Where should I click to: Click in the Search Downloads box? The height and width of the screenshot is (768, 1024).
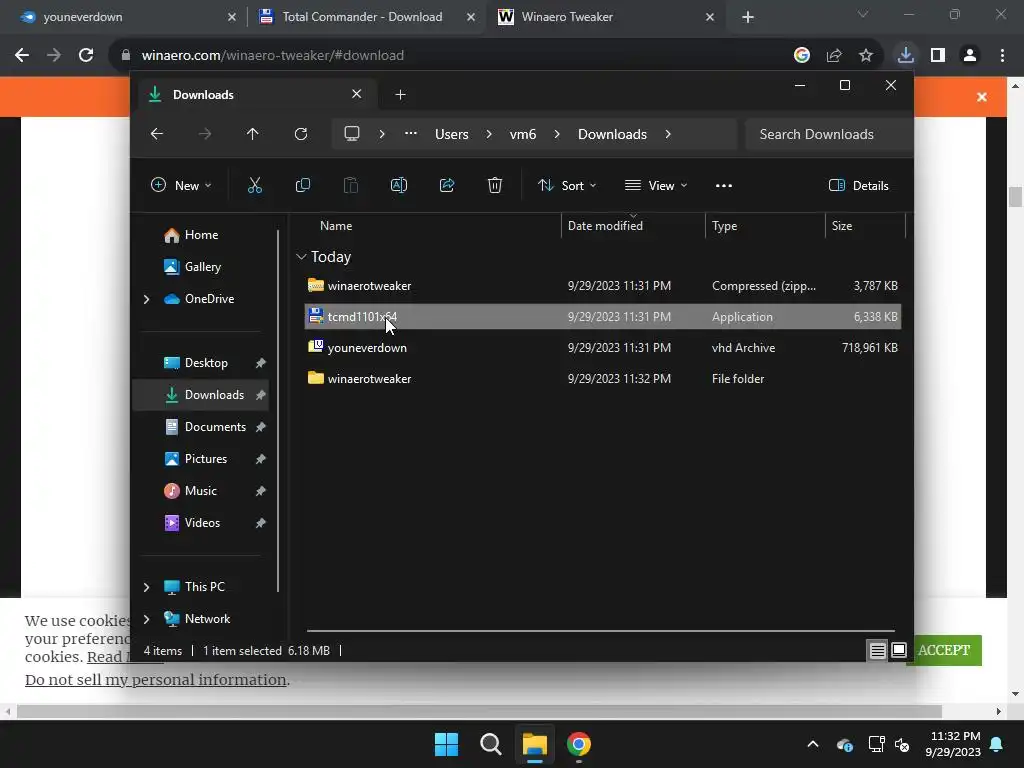(828, 134)
